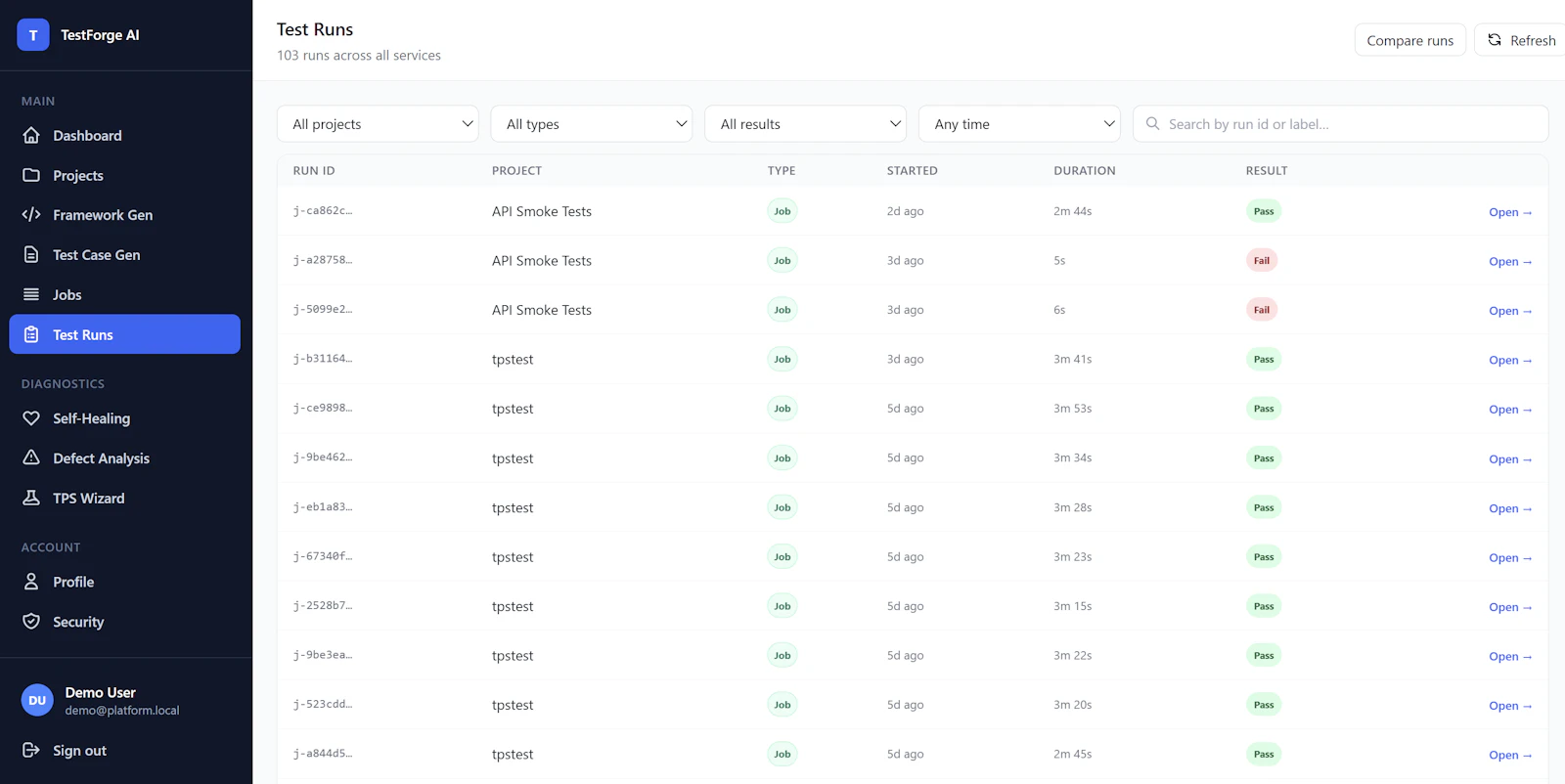Open run j-eb1a83
Viewport: 1565px width, 784px height.
(x=1510, y=508)
